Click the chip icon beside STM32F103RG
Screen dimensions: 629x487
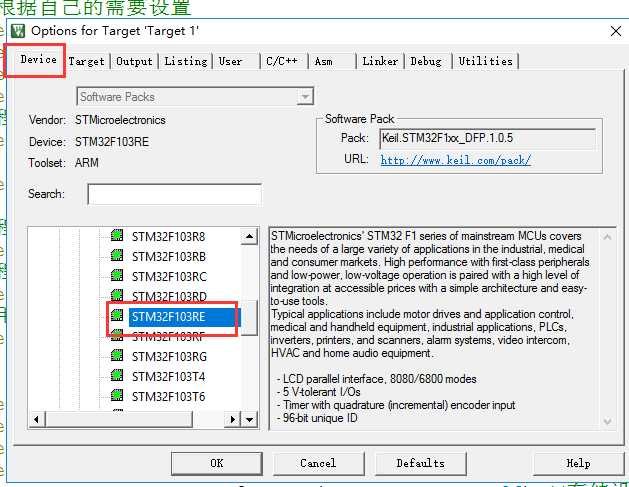point(117,356)
